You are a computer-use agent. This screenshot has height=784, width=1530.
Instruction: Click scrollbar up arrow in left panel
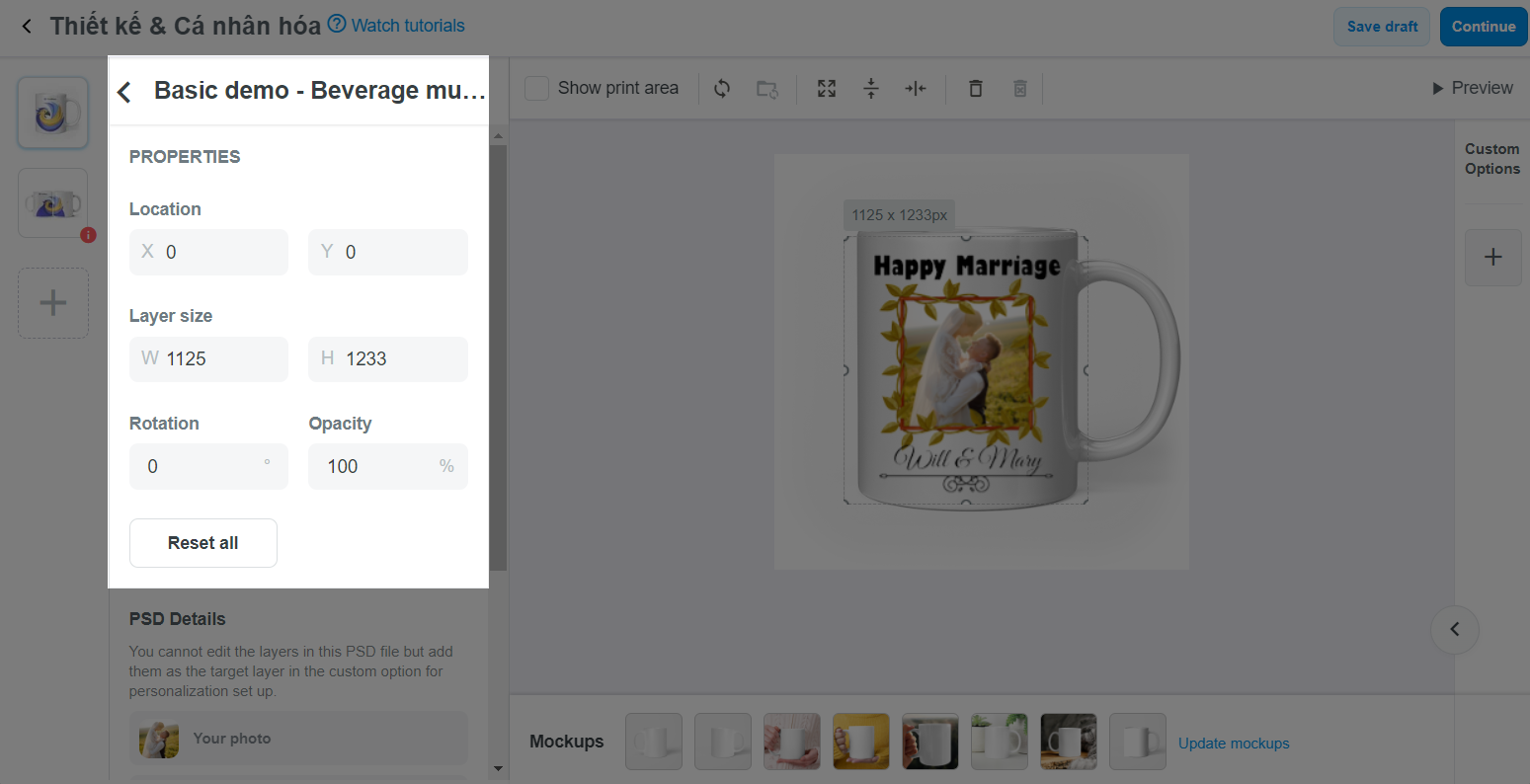point(498,135)
